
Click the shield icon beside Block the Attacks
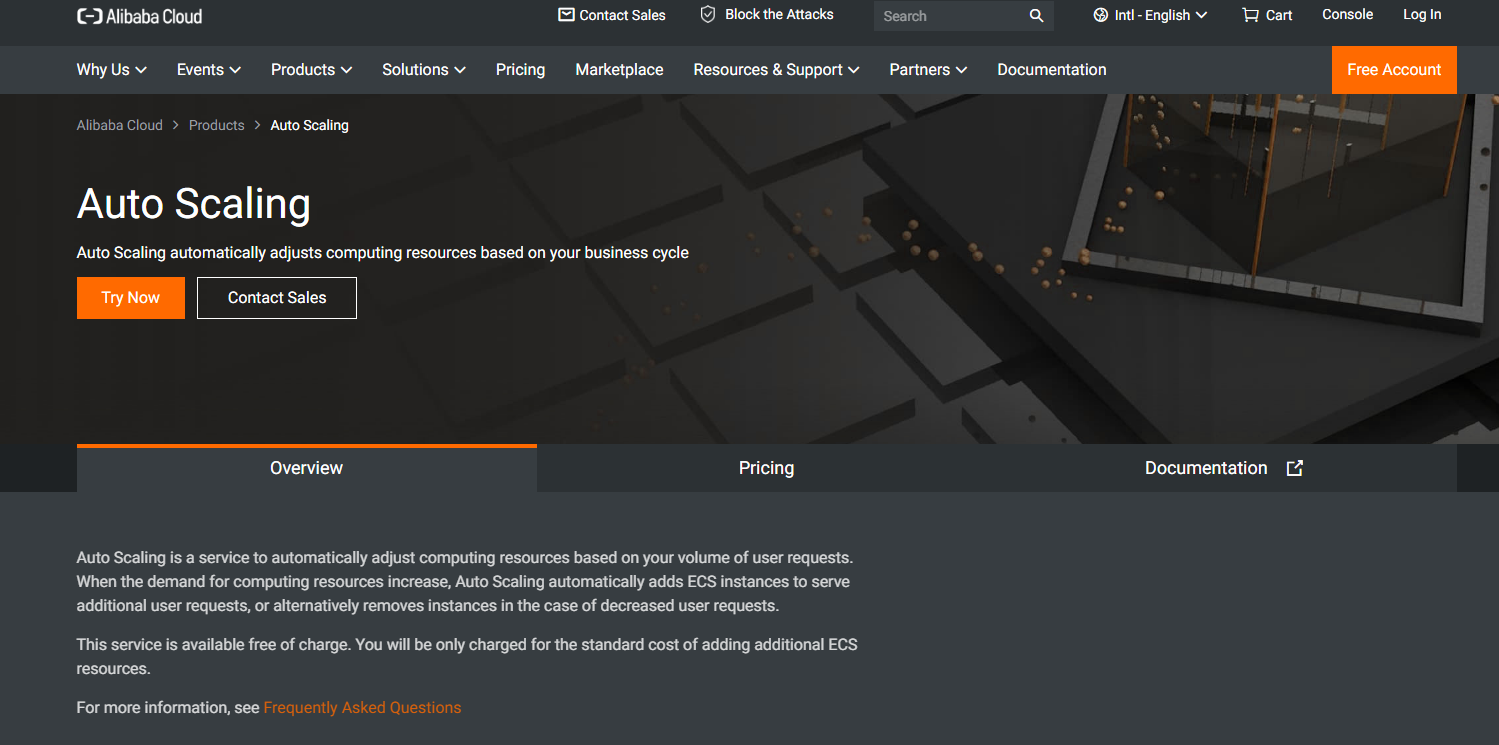(x=708, y=14)
